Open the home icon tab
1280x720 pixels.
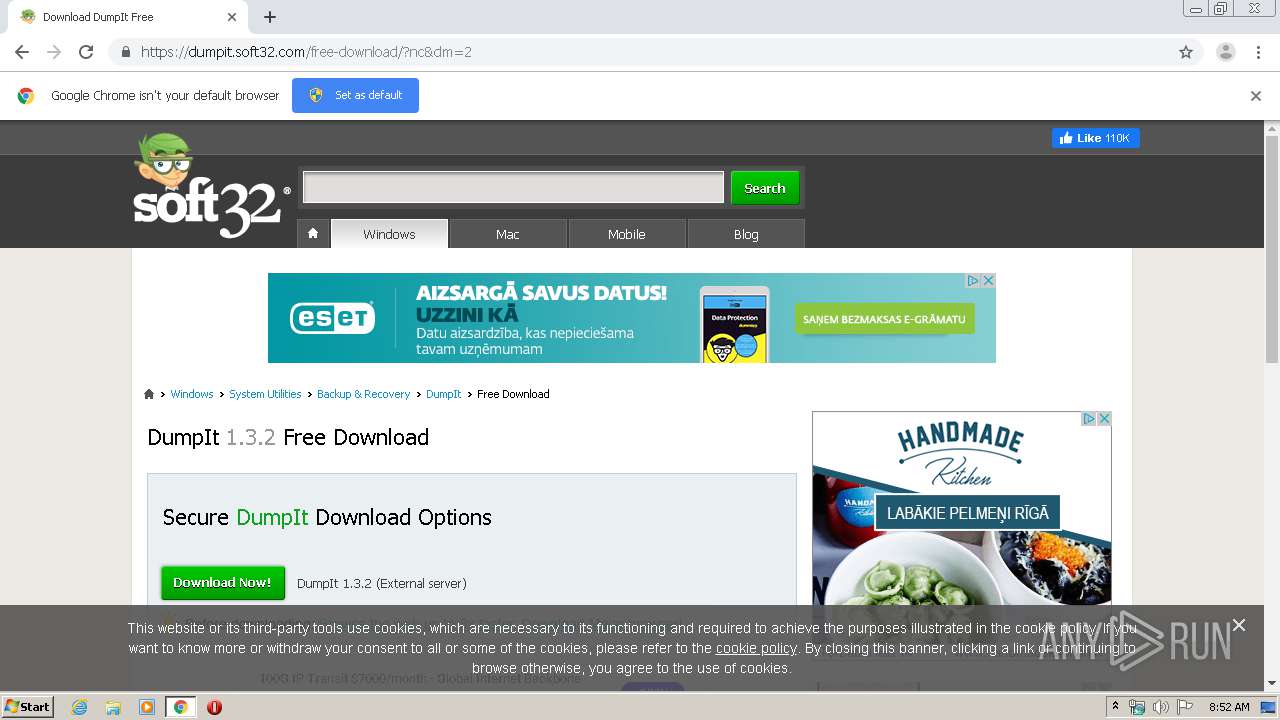313,233
